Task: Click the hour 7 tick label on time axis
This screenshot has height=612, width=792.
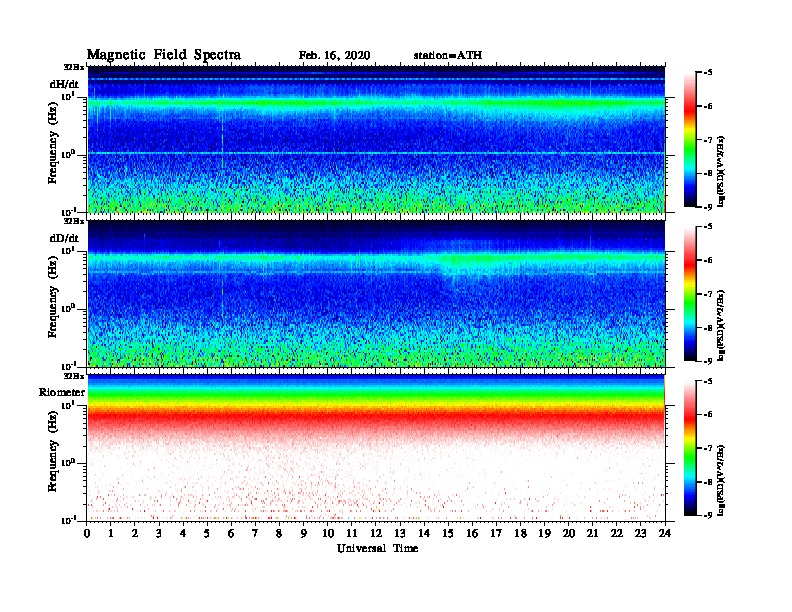Action: click(x=255, y=533)
